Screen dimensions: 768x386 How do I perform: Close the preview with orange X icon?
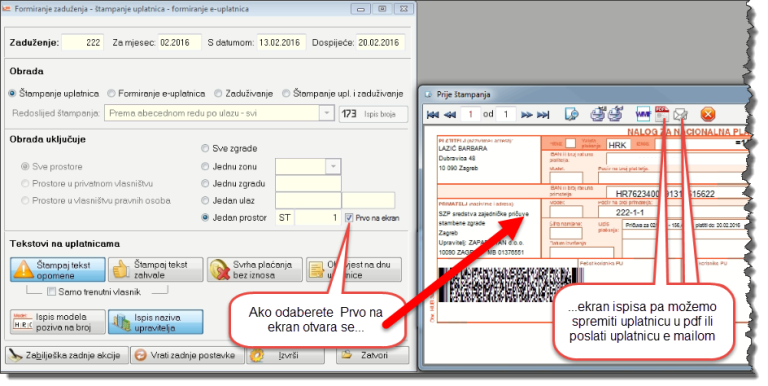click(708, 114)
